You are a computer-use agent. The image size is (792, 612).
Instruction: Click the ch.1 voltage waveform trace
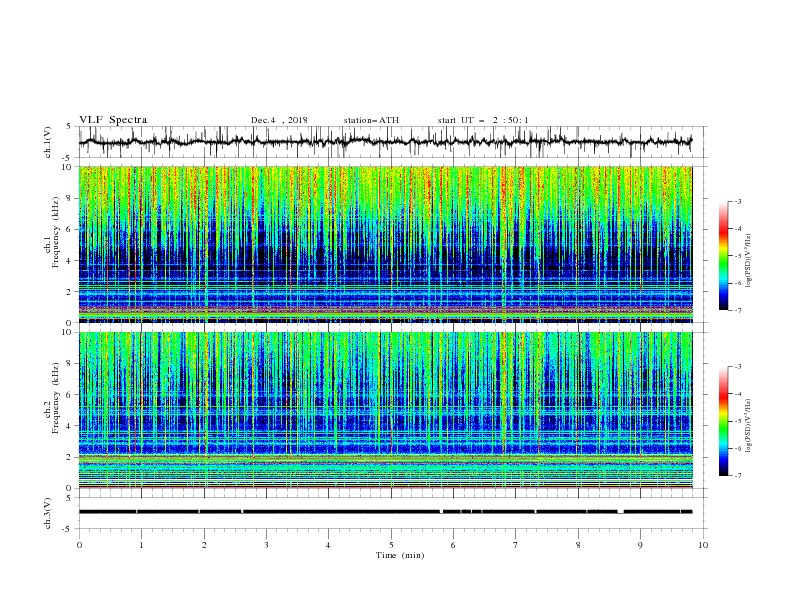[x=385, y=142]
